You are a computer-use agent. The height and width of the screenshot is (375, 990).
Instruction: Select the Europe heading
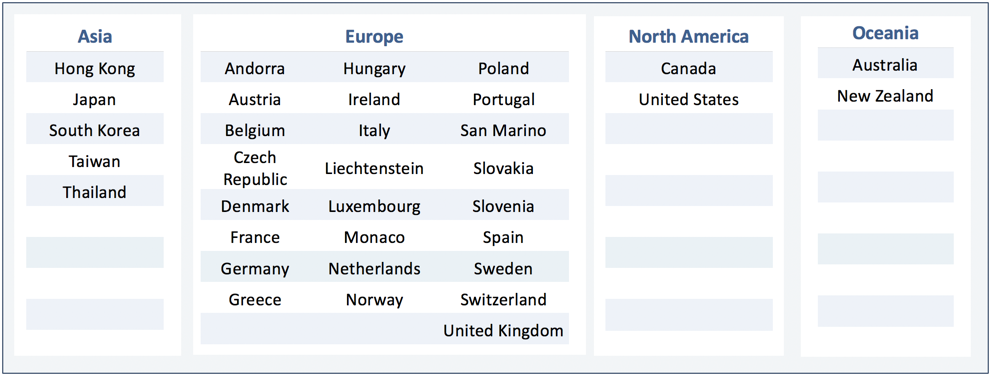[x=374, y=37]
